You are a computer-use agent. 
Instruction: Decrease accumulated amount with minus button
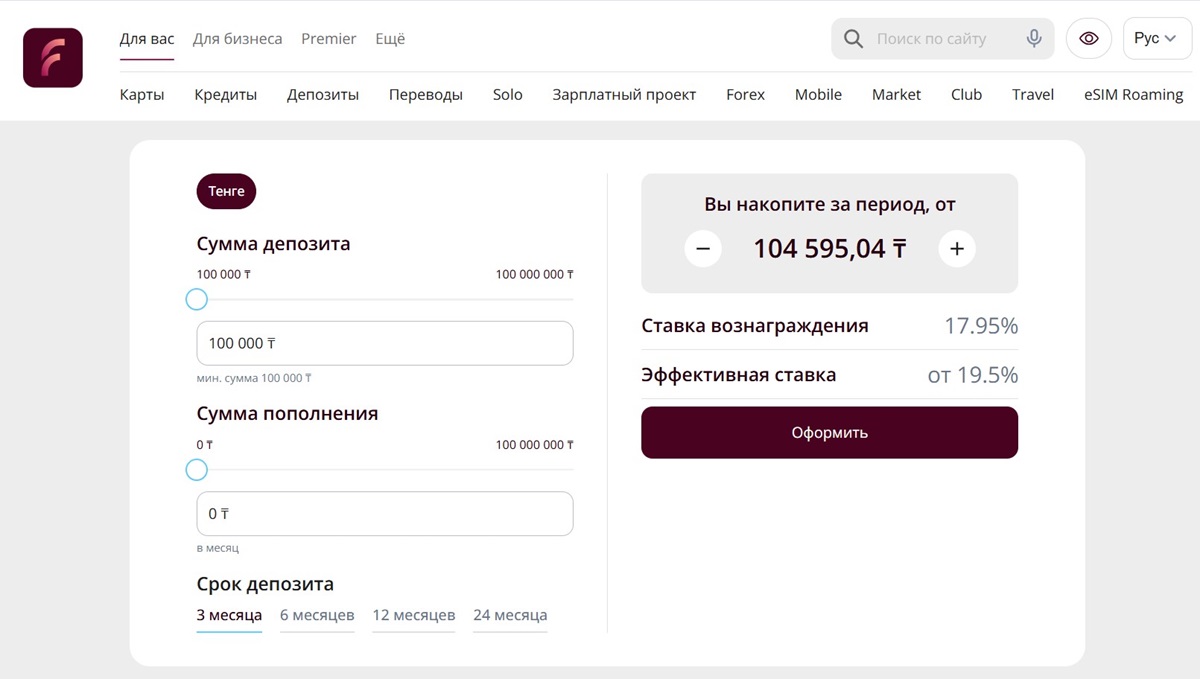703,248
